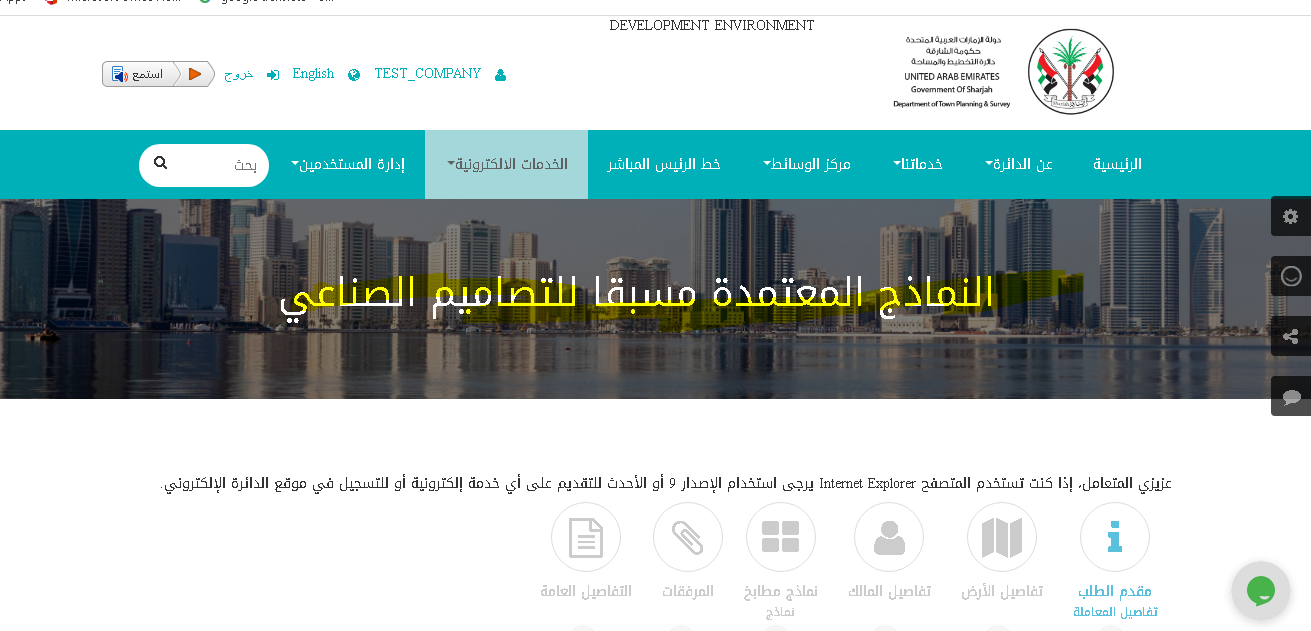Open the الرئيسية home menu
Image resolution: width=1311 pixels, height=631 pixels.
point(1117,164)
